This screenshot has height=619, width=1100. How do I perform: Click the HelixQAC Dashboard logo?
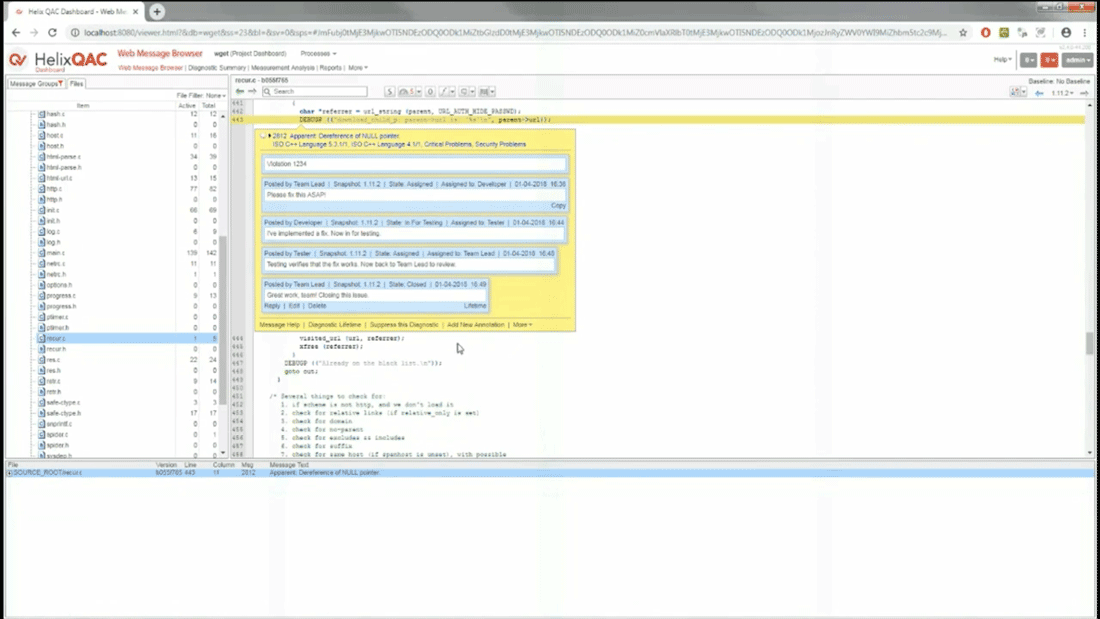(57, 60)
